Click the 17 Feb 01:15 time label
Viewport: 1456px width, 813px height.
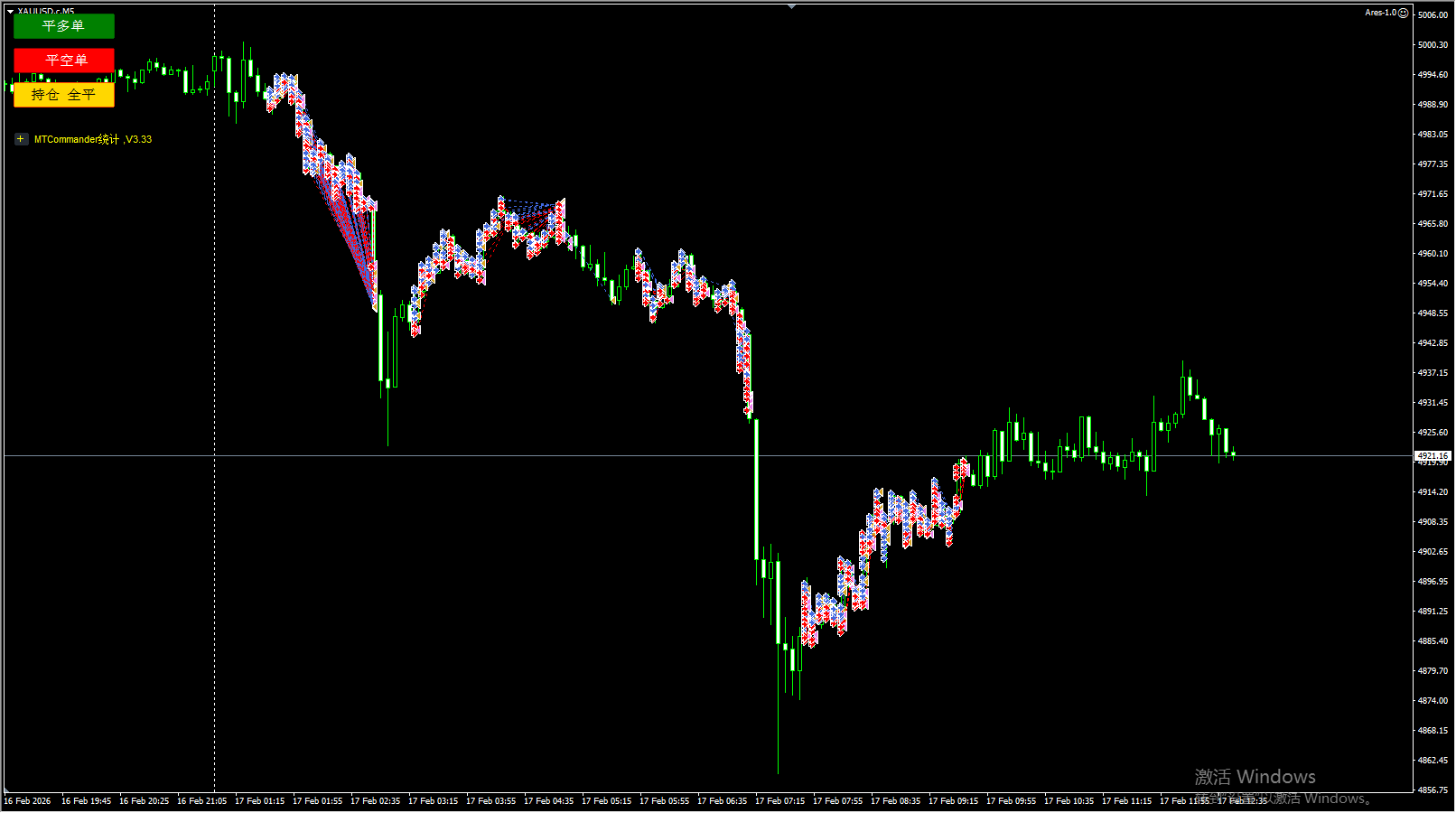click(x=260, y=801)
